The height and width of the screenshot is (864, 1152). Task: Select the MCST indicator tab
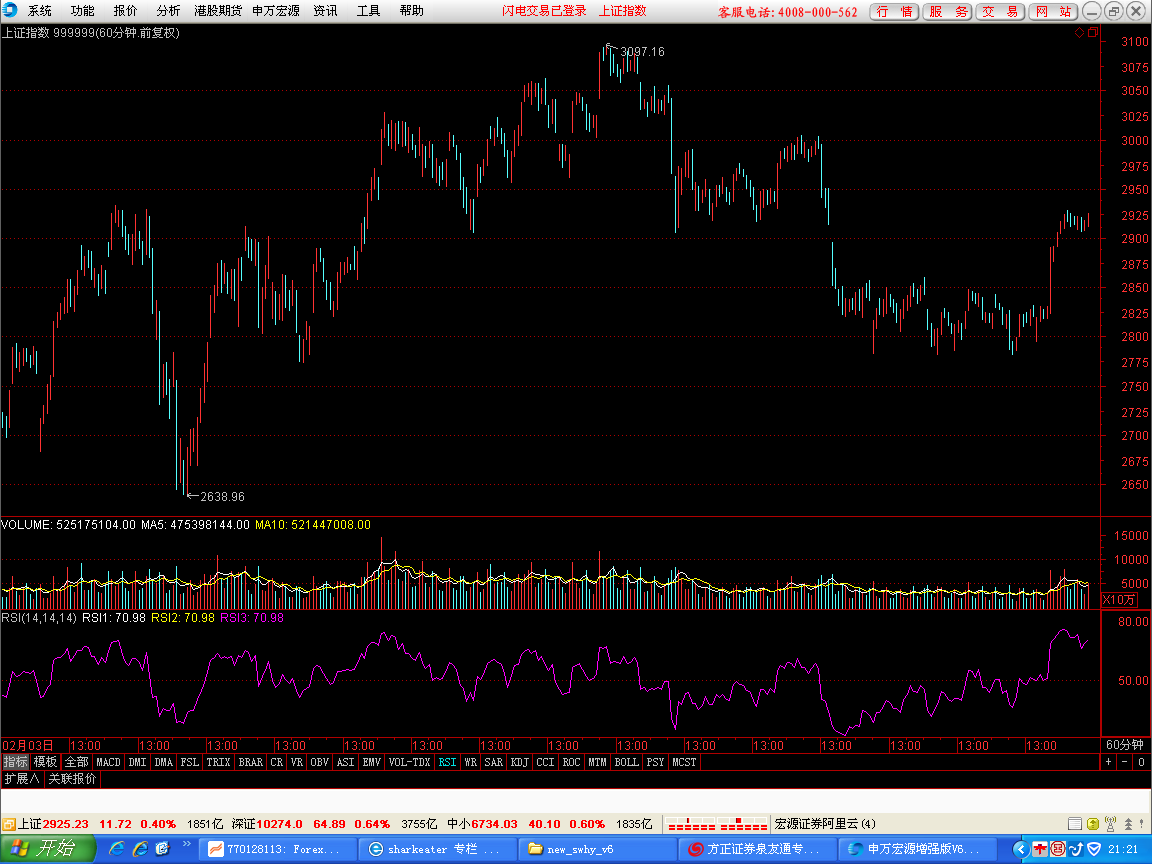click(x=684, y=762)
